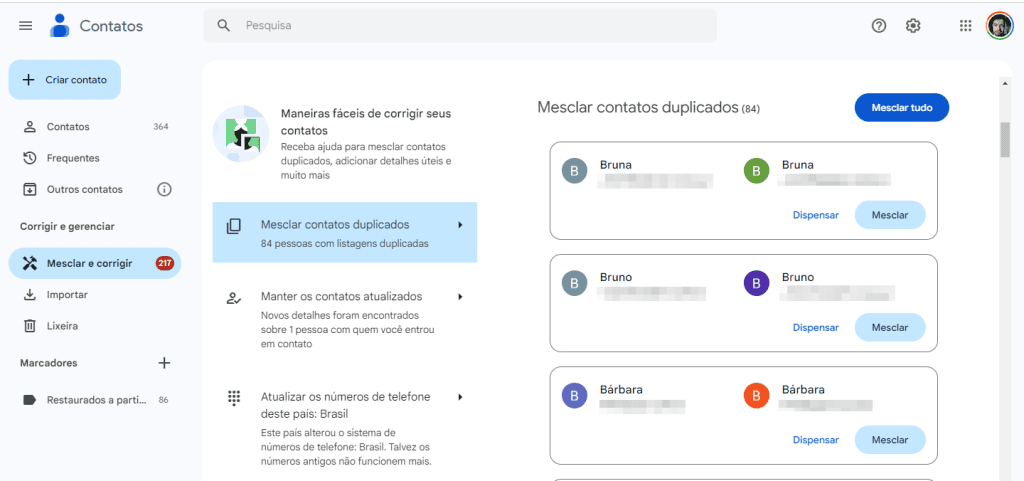Image resolution: width=1024 pixels, height=481 pixels.
Task: Click the Criar contato button
Action: [x=65, y=80]
